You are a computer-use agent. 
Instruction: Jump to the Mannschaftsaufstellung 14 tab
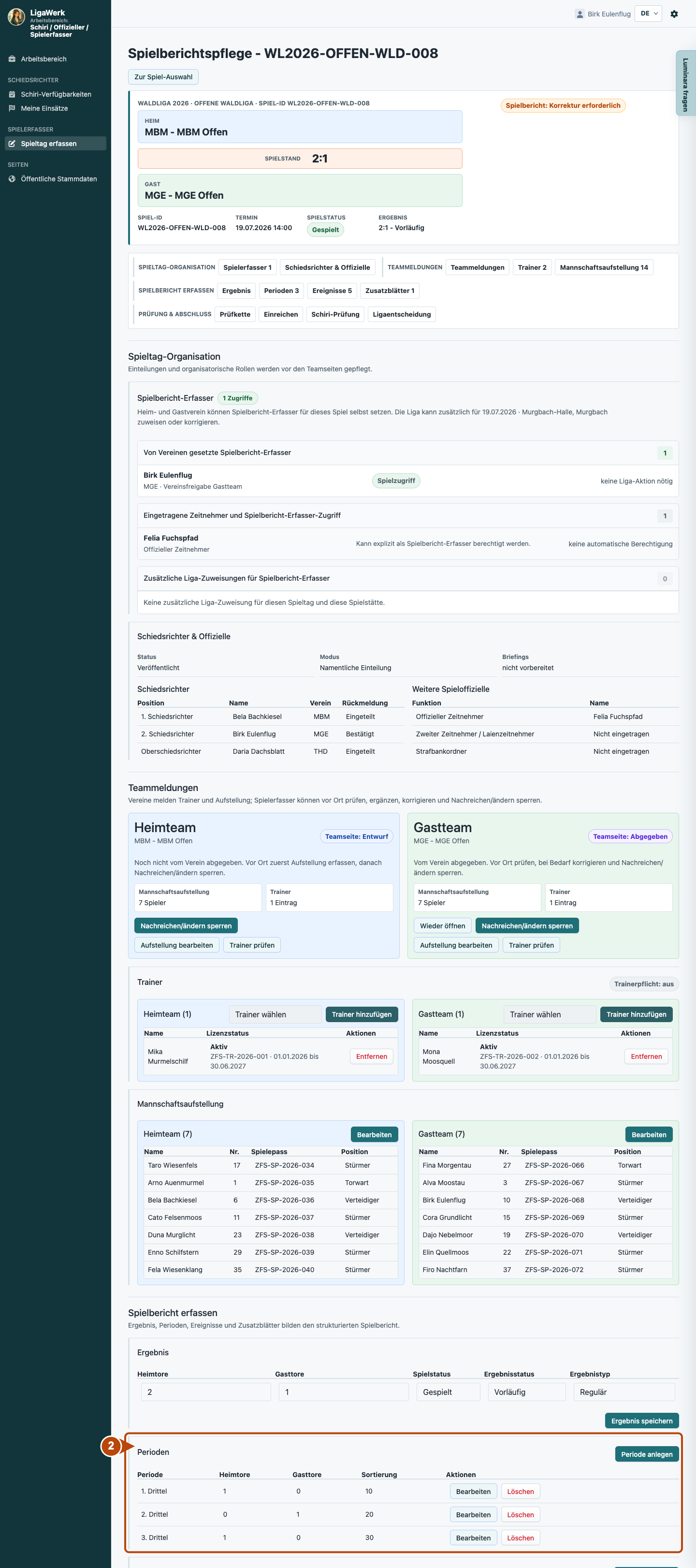604,267
